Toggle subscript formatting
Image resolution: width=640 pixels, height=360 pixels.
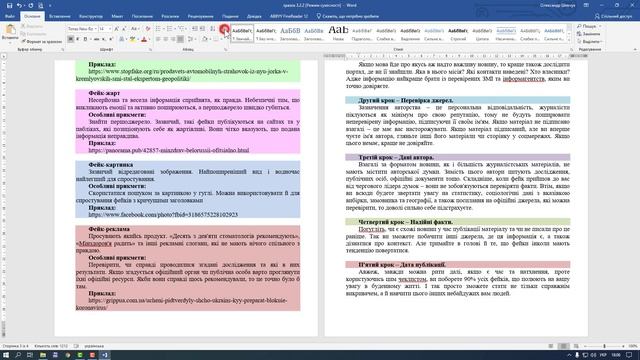(x=104, y=39)
